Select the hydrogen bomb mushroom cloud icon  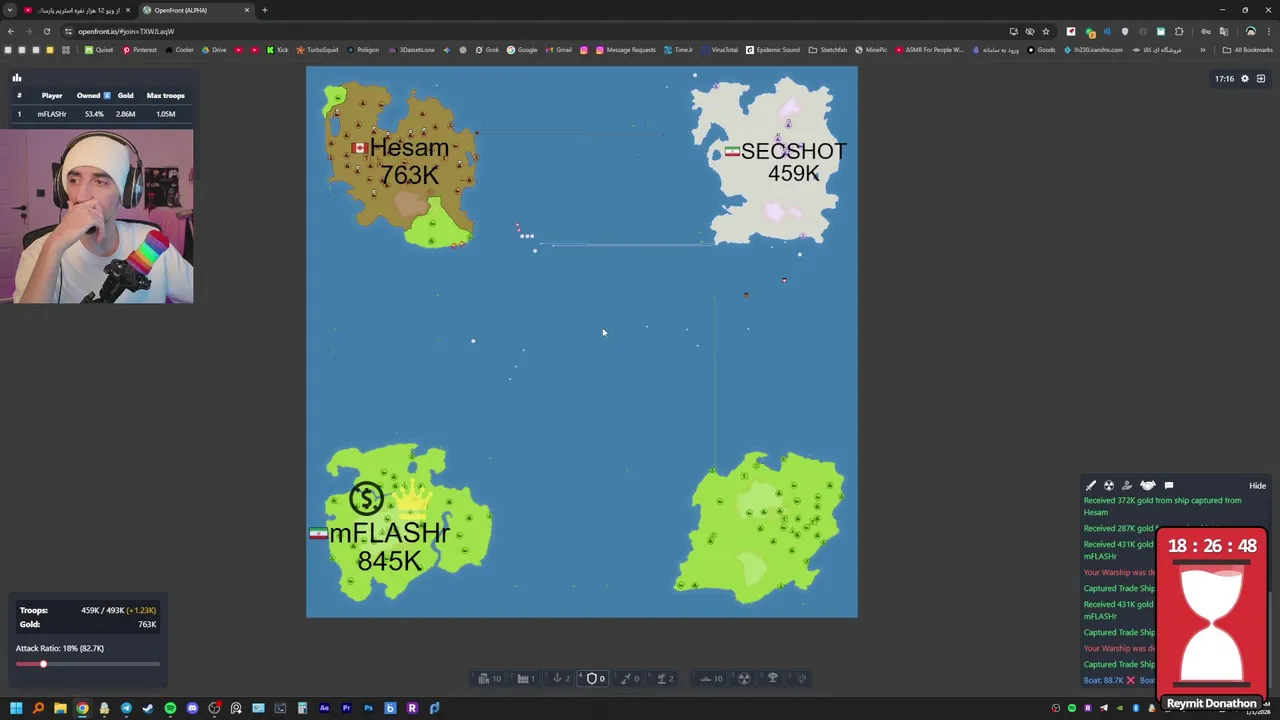(772, 678)
